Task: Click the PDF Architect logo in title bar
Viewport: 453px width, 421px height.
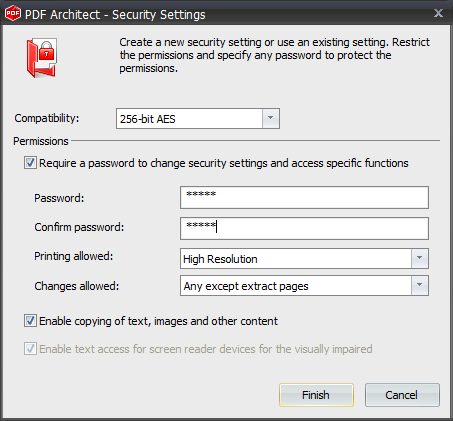Action: (13, 13)
